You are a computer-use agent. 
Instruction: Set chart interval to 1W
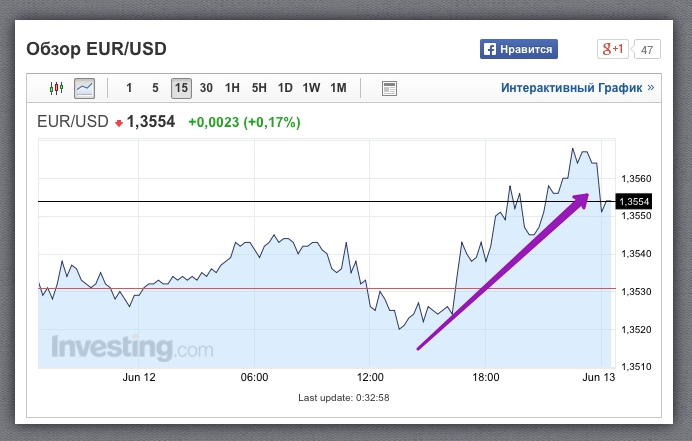click(311, 88)
